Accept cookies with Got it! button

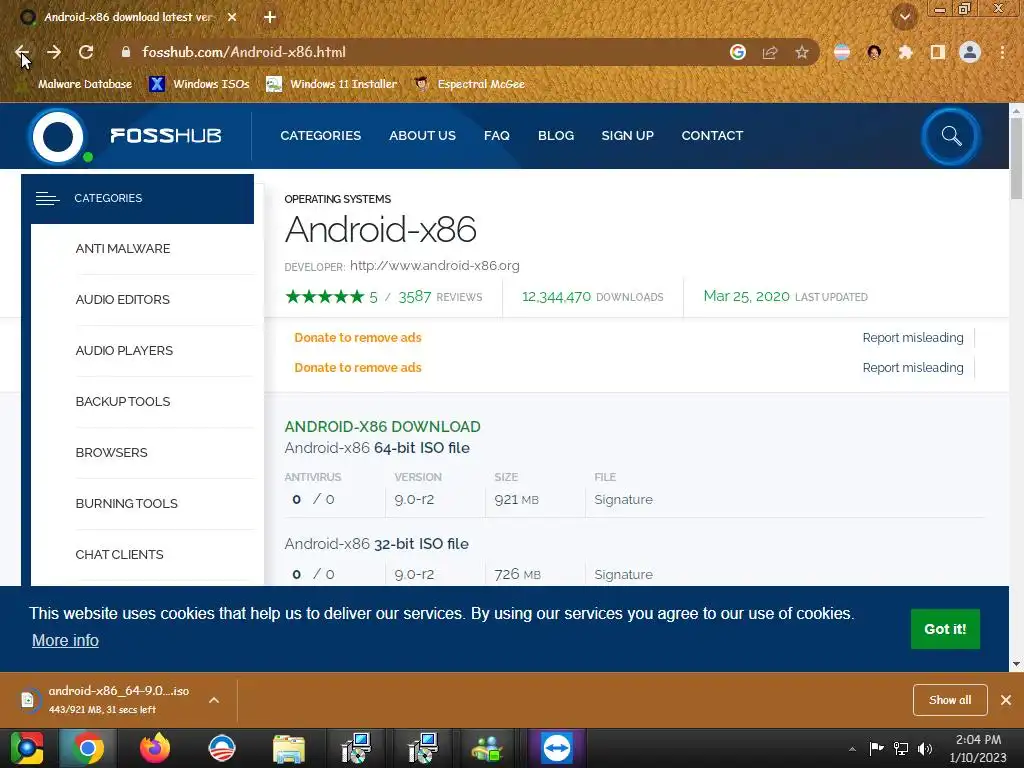(x=945, y=629)
